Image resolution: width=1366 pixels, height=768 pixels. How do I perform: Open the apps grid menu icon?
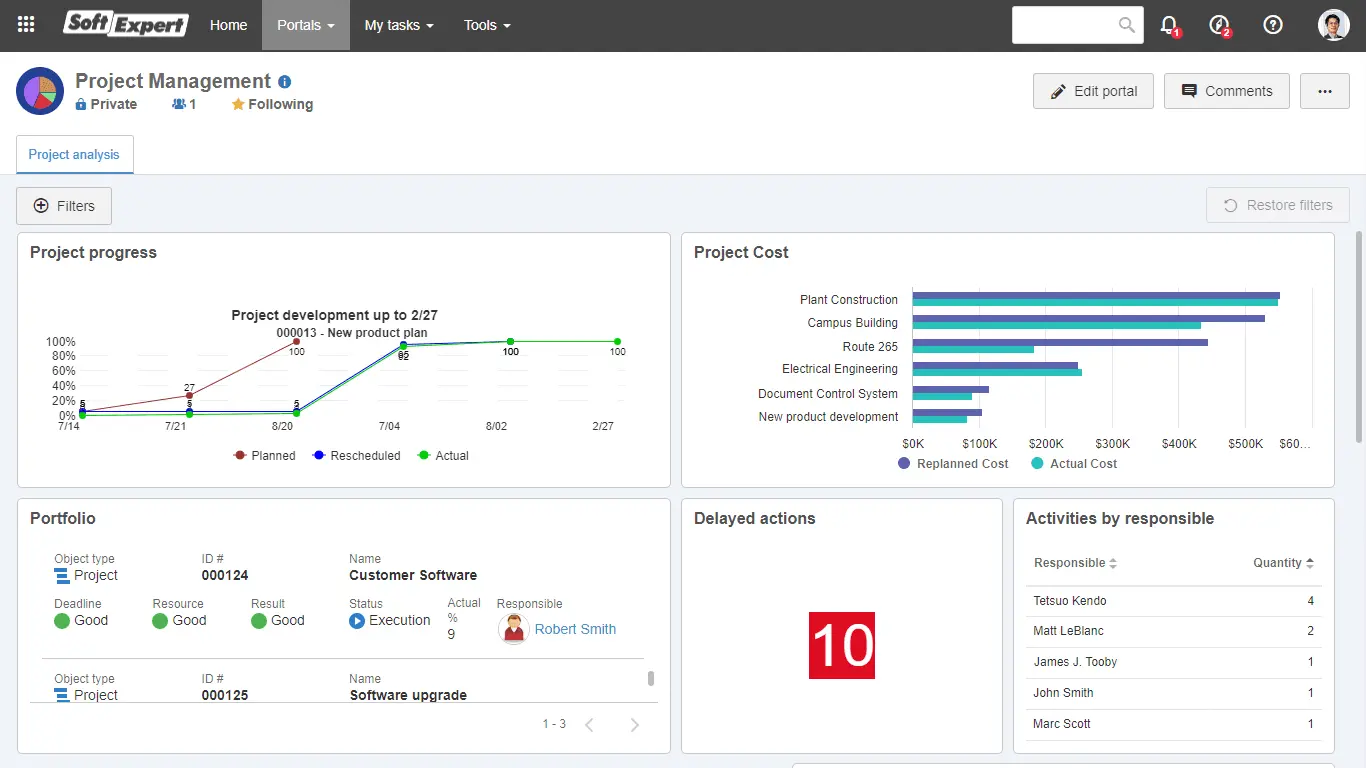click(26, 25)
